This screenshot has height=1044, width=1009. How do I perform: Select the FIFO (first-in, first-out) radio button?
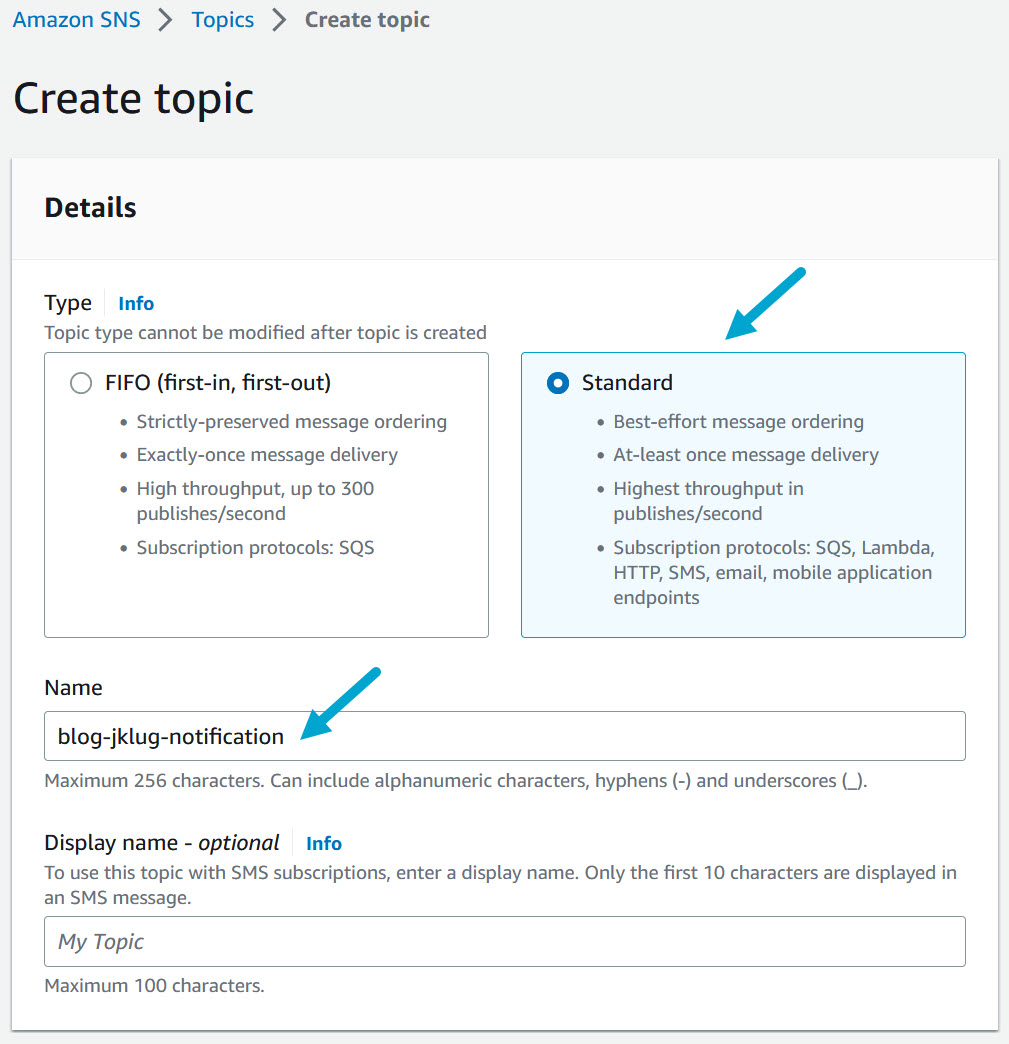click(81, 383)
